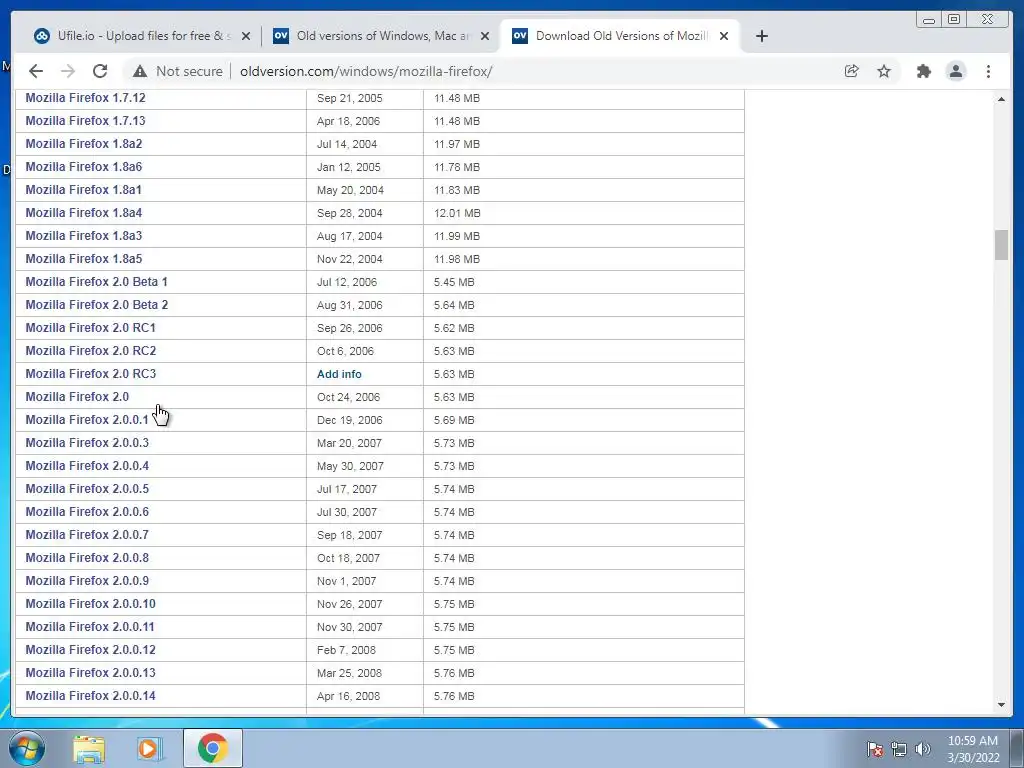Select the size value 12.01 MB

click(x=457, y=213)
